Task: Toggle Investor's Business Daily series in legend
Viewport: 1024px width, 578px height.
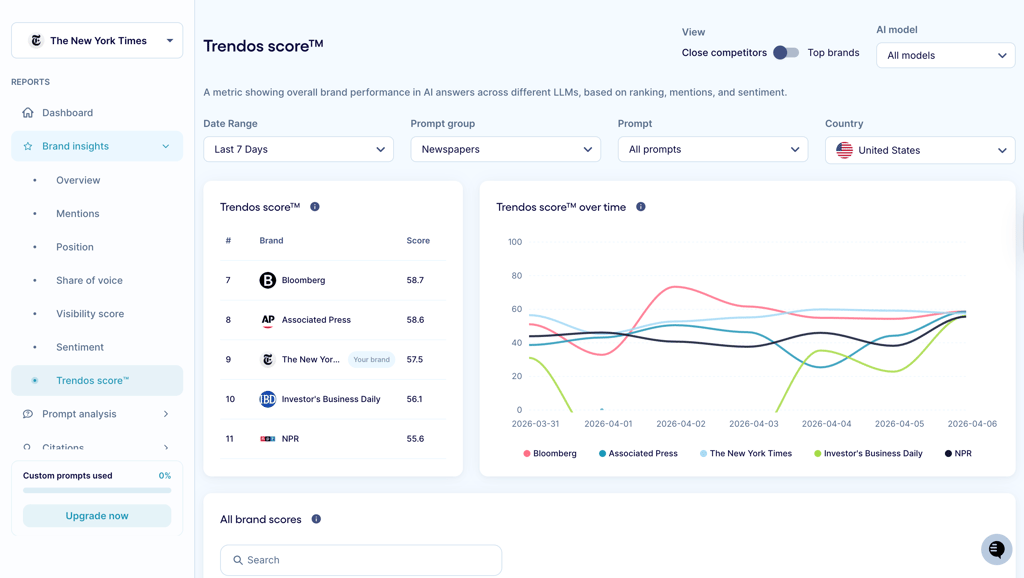Action: coord(868,453)
